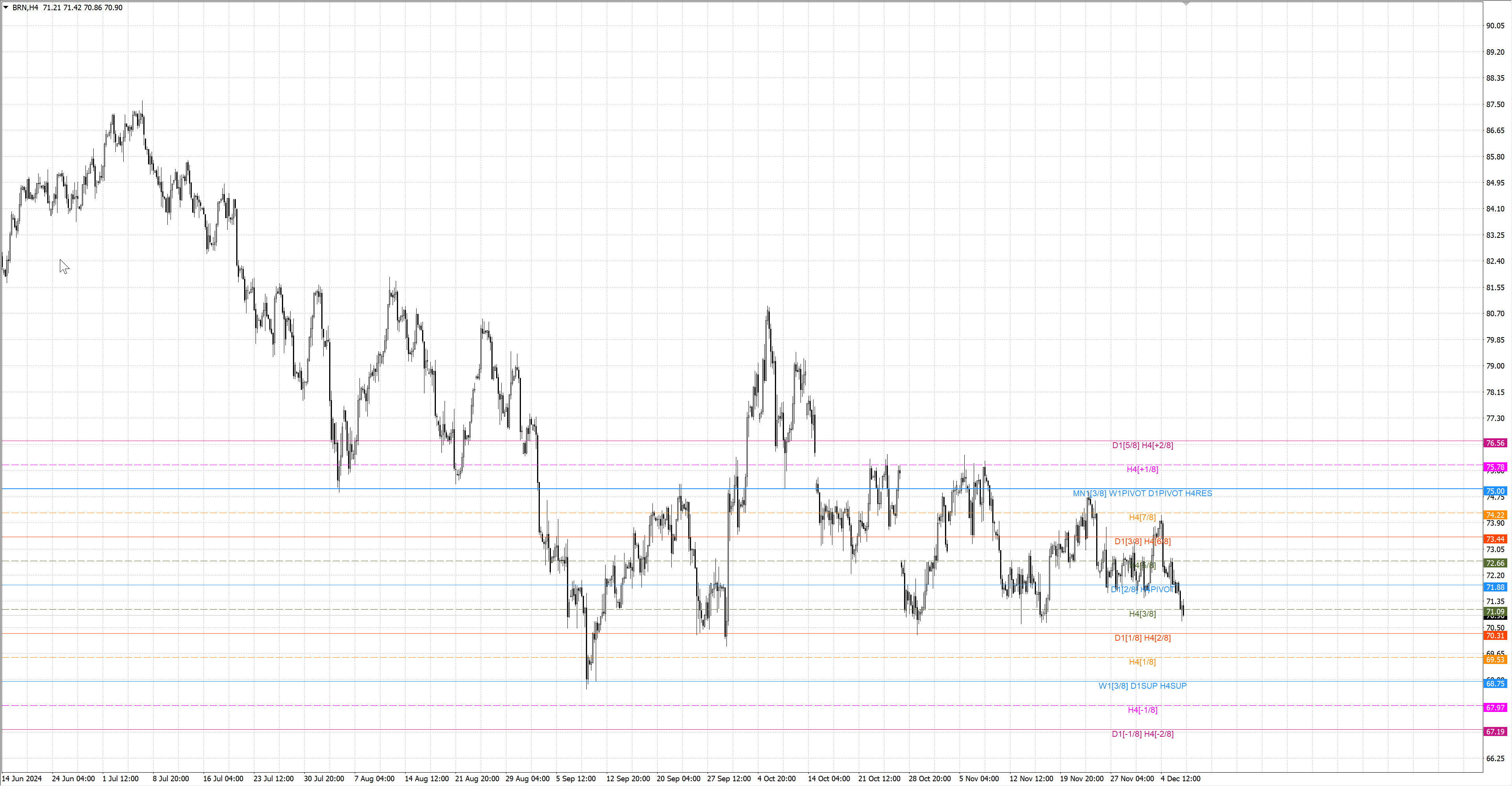1512x786 pixels.
Task: Click the 67.19 price tag on the axis
Action: click(1495, 731)
